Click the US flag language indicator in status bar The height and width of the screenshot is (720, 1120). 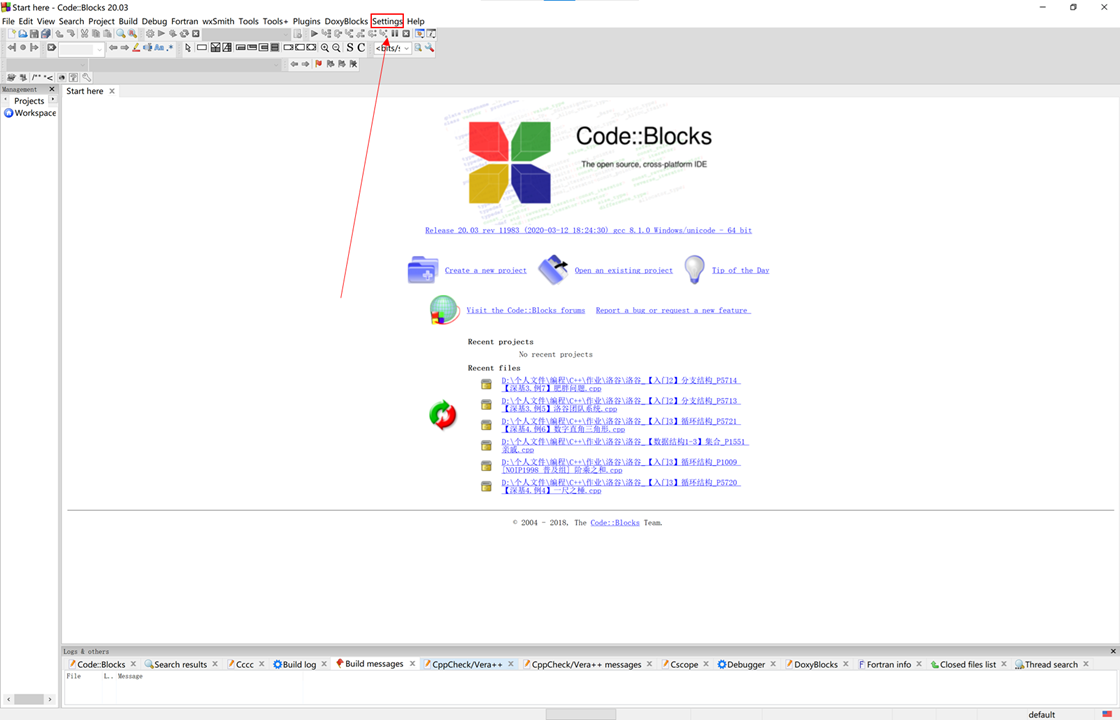pyautogui.click(x=1107, y=714)
